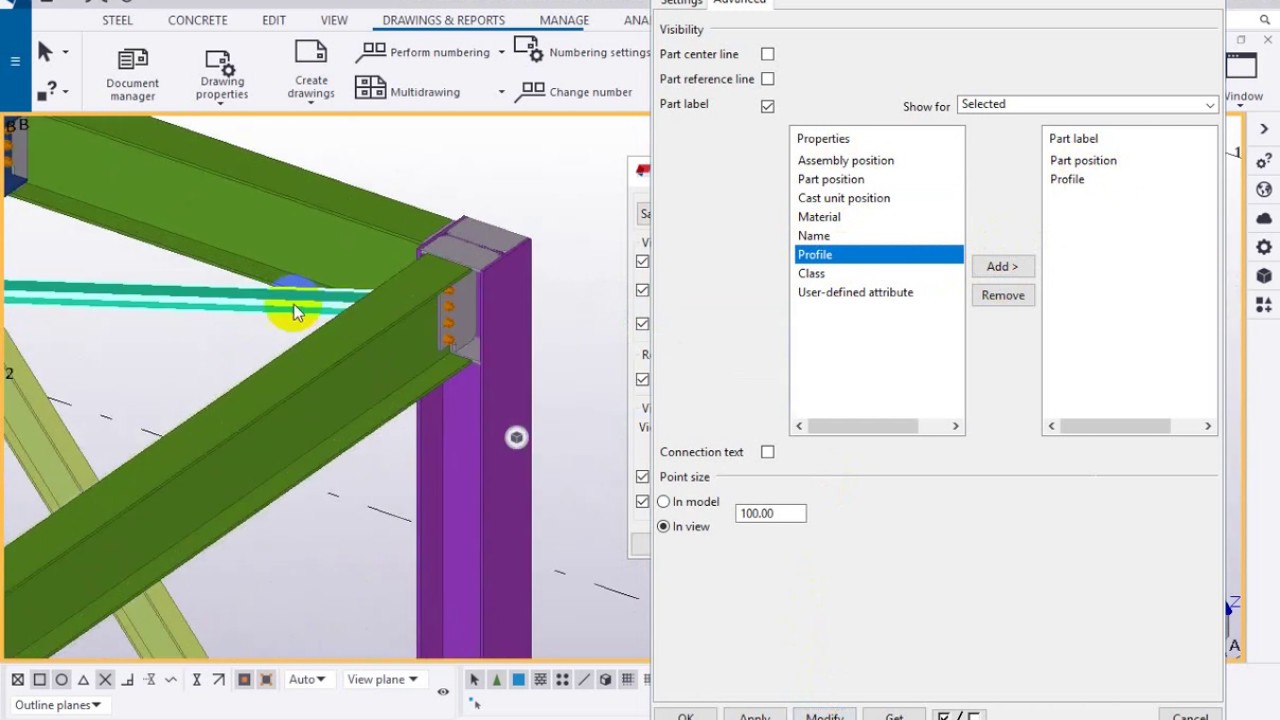Activate the circle snap switch
The height and width of the screenshot is (720, 1280).
[x=61, y=680]
